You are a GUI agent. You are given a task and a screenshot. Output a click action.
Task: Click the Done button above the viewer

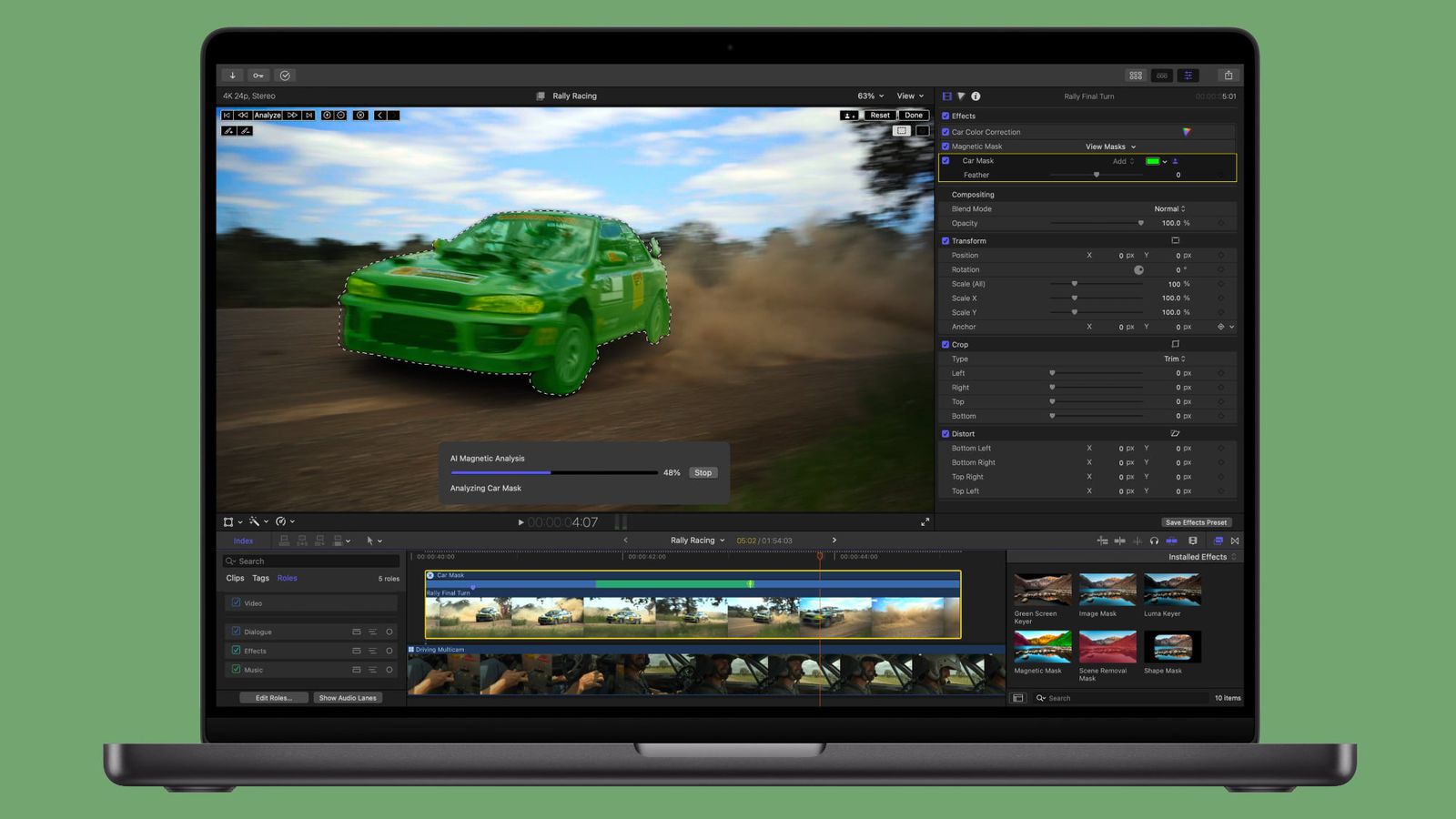coord(913,115)
